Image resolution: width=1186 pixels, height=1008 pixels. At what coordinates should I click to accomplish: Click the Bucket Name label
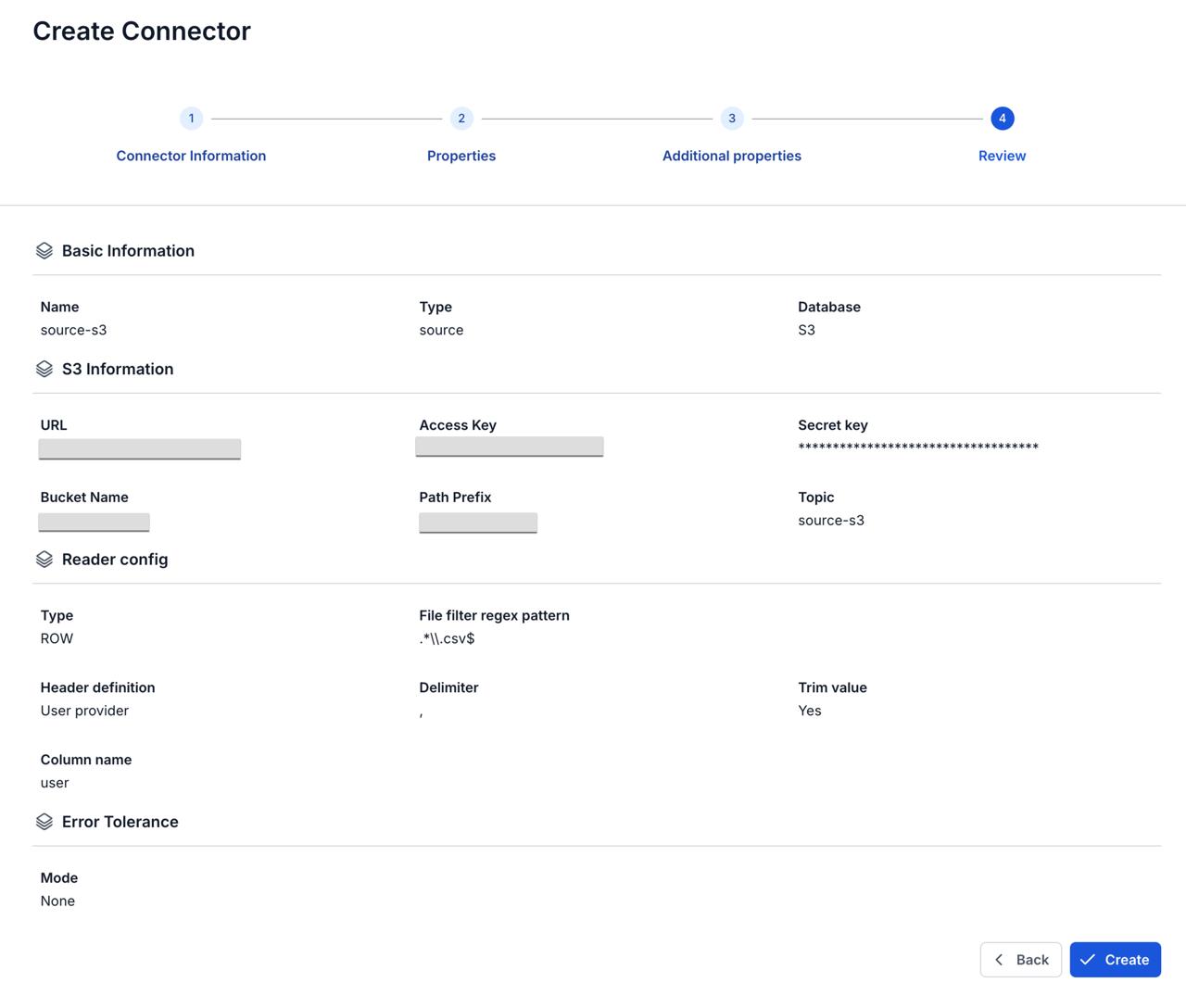tap(84, 498)
